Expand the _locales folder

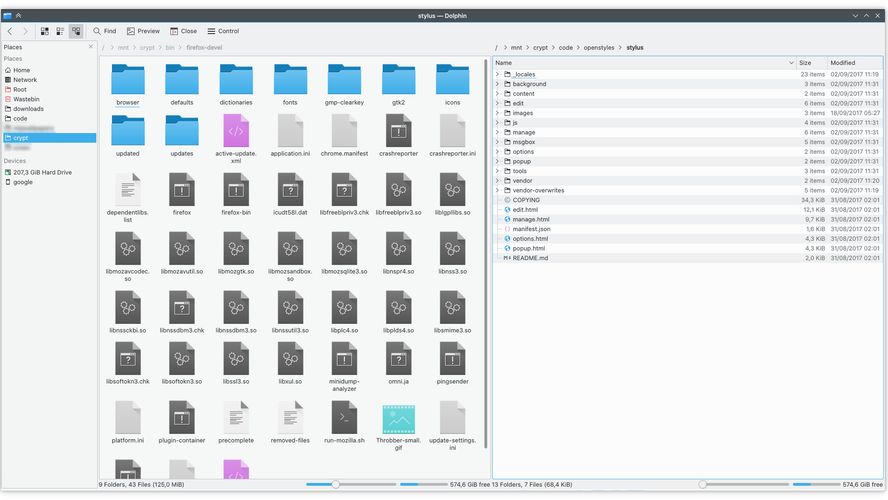498,74
